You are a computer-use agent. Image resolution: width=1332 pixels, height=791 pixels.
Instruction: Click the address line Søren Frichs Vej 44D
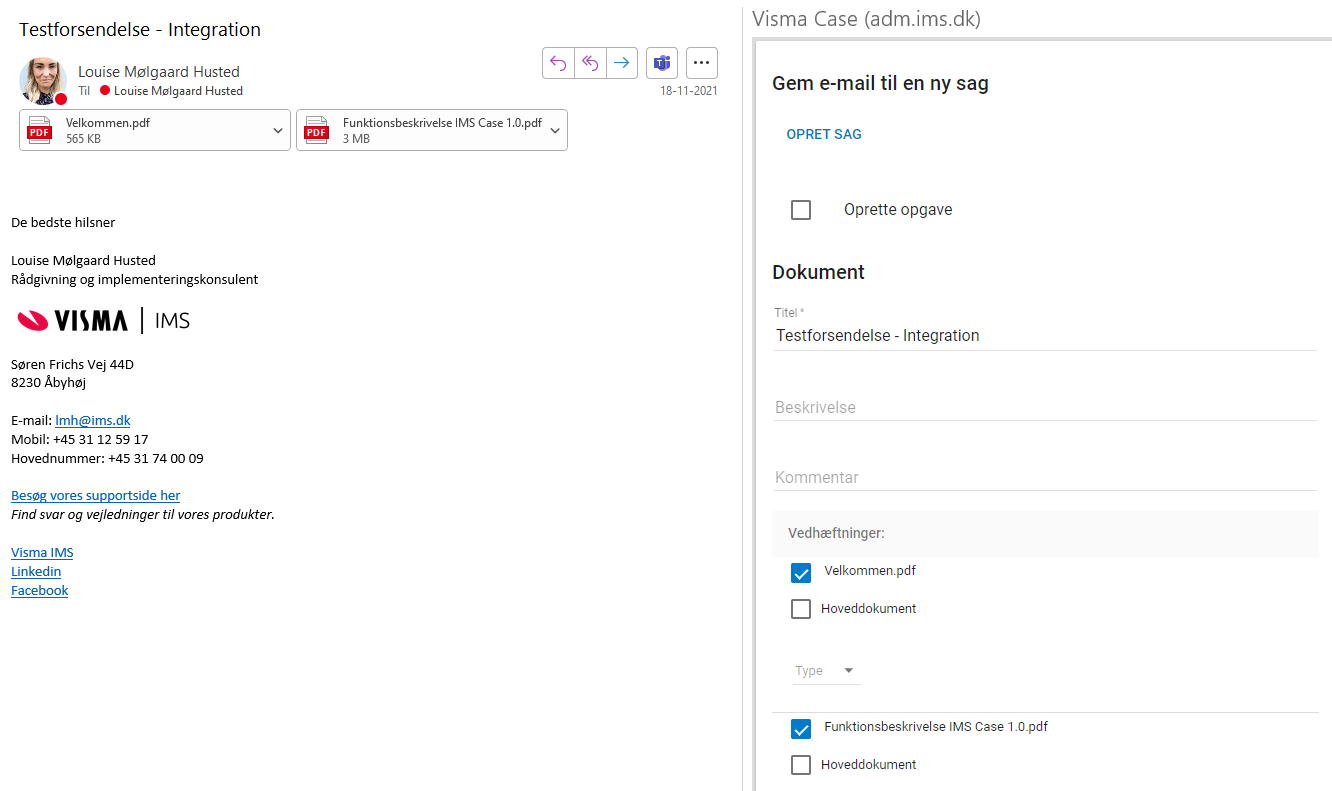[x=72, y=364]
